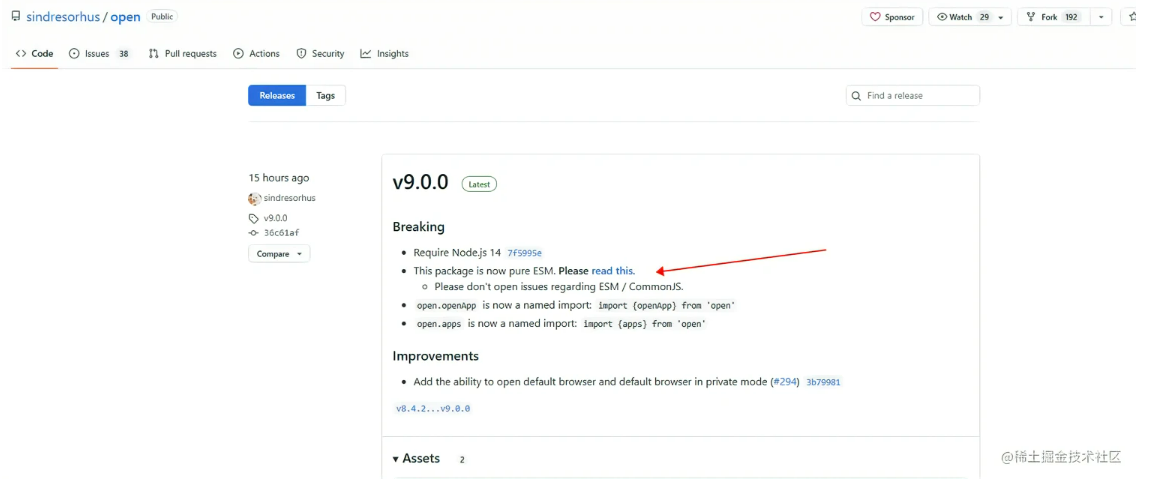Click the Fork branch icon
Image resolution: width=1175 pixels, height=493 pixels.
pyautogui.click(x=1031, y=17)
